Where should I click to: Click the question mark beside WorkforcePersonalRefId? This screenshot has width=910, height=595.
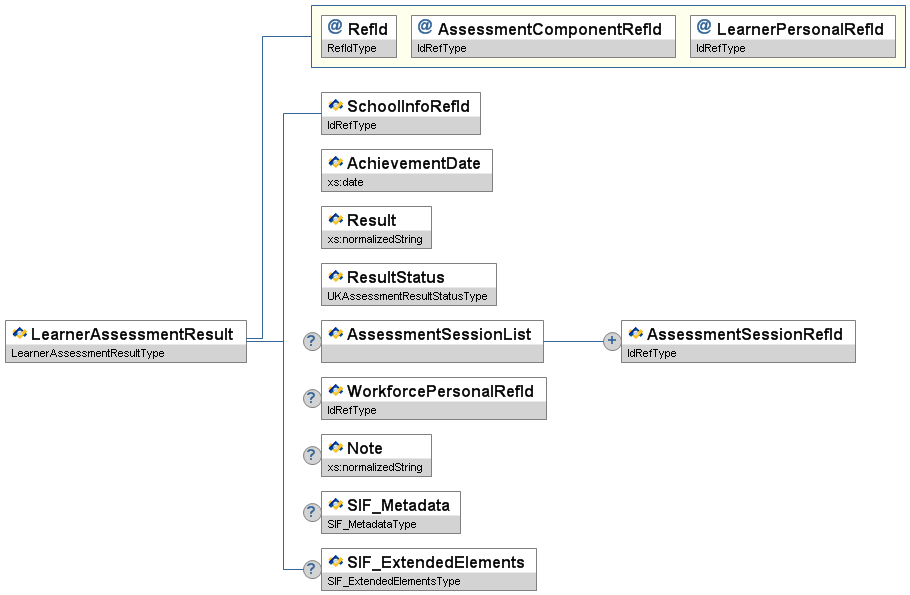pos(312,398)
